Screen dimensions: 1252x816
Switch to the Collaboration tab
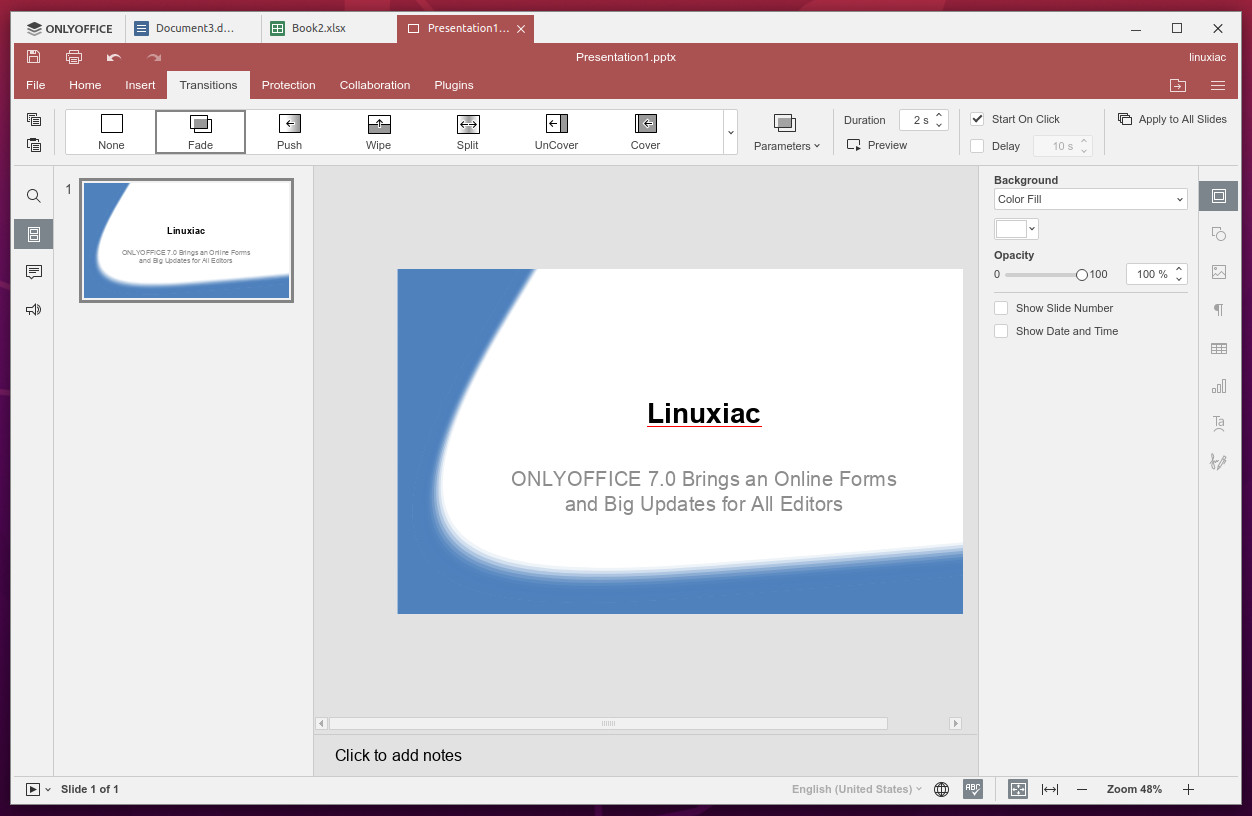coord(375,85)
